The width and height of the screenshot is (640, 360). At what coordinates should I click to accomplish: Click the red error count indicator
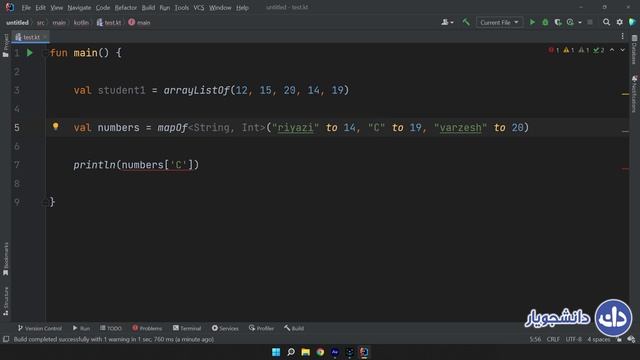click(553, 50)
